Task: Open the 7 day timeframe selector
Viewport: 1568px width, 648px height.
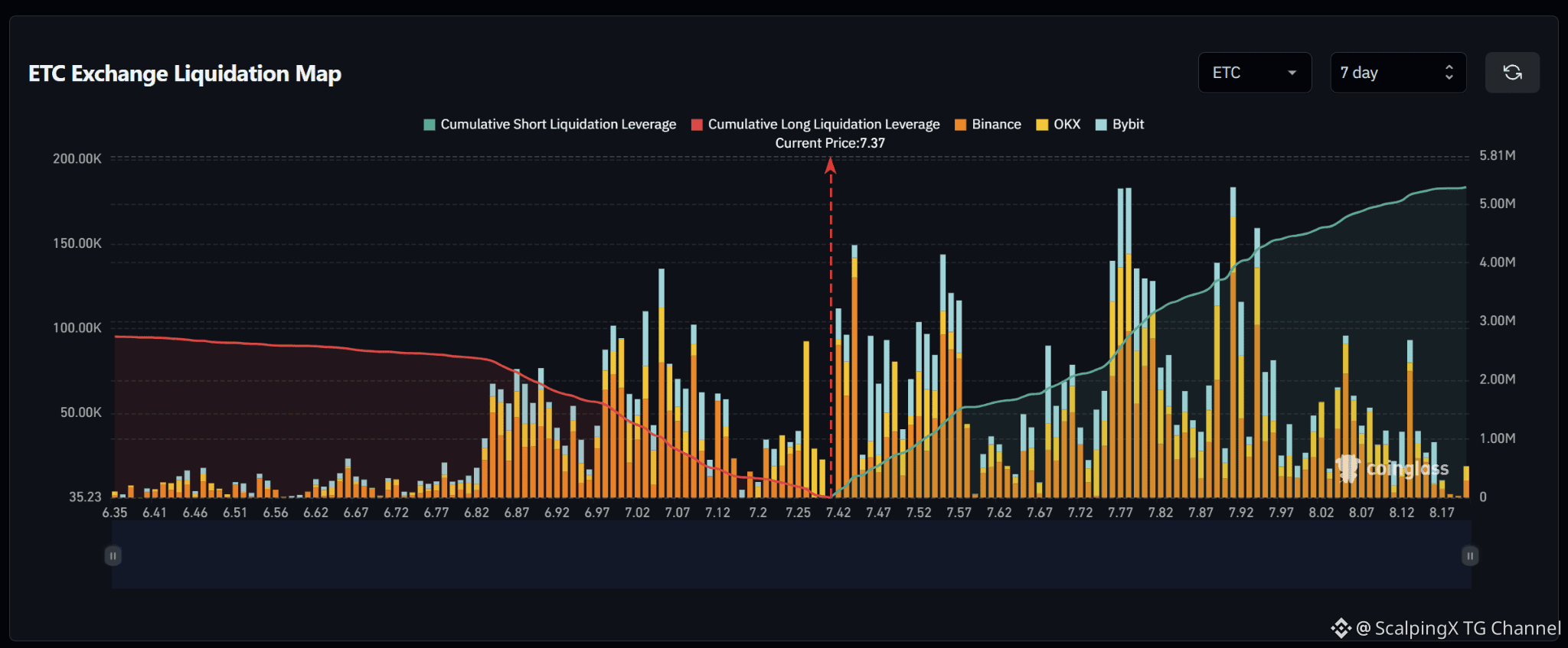Action: [x=1398, y=73]
